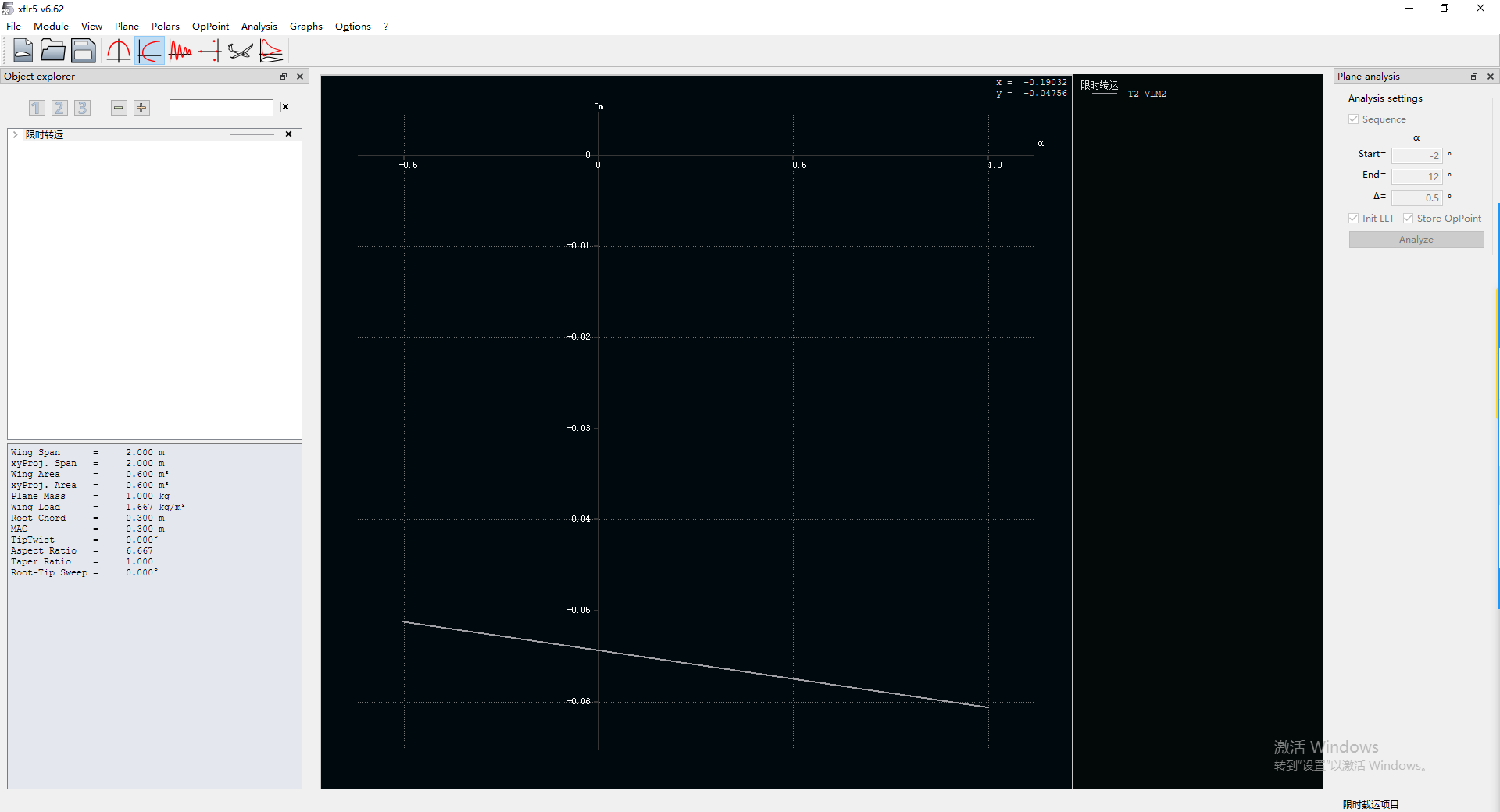Float the Plane analysis panel

point(1474,77)
